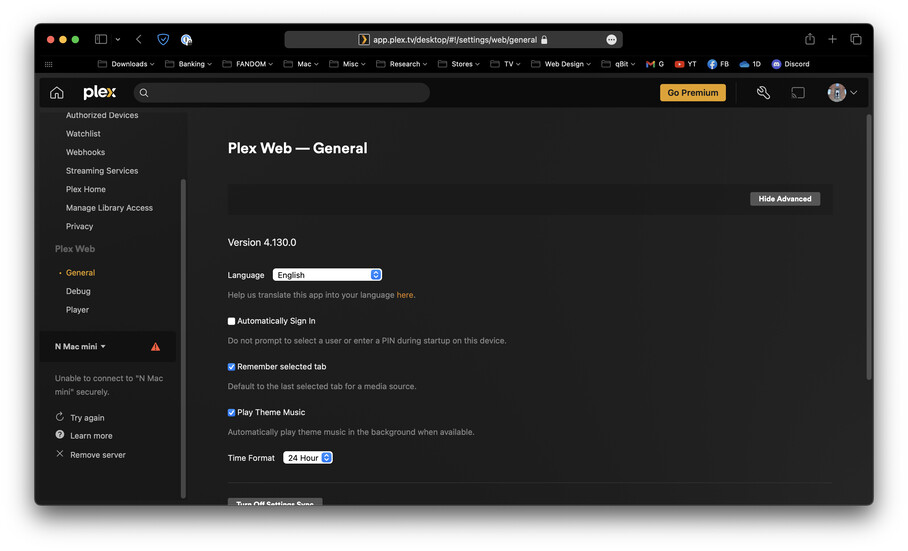
Task: Enable Automatically Sign In checkbox
Action: [231, 321]
